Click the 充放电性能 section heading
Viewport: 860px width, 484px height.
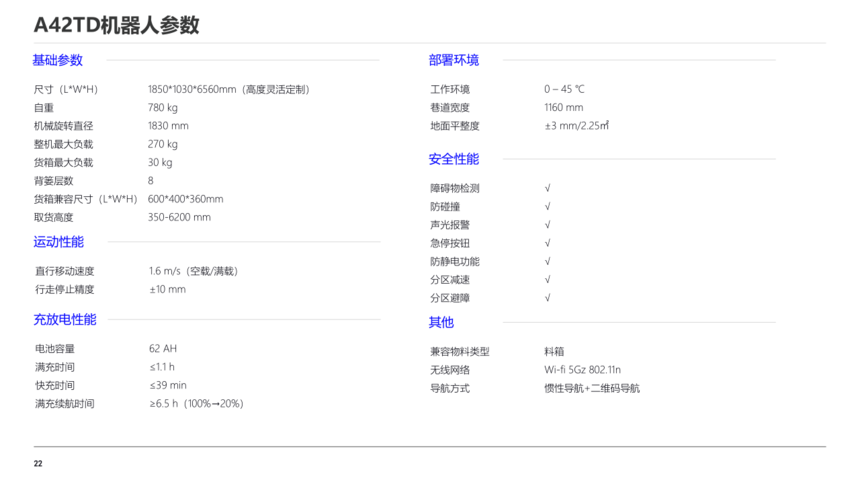coord(65,320)
